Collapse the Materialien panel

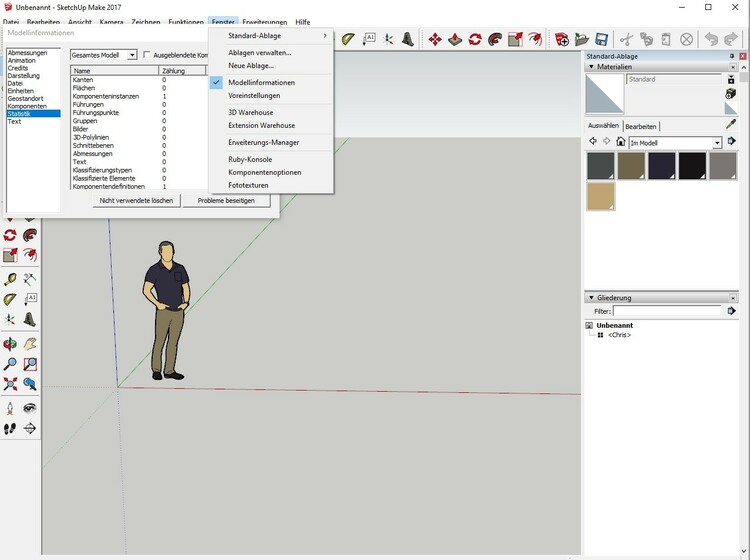tap(592, 67)
